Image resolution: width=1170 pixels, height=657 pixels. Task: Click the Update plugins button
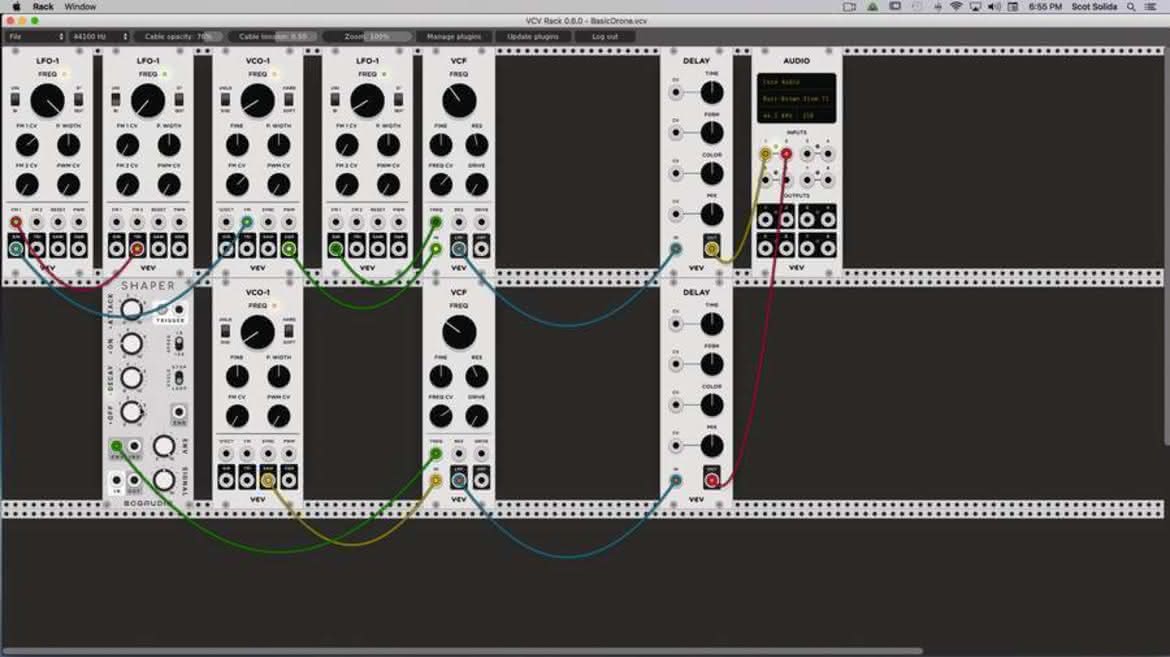(533, 37)
